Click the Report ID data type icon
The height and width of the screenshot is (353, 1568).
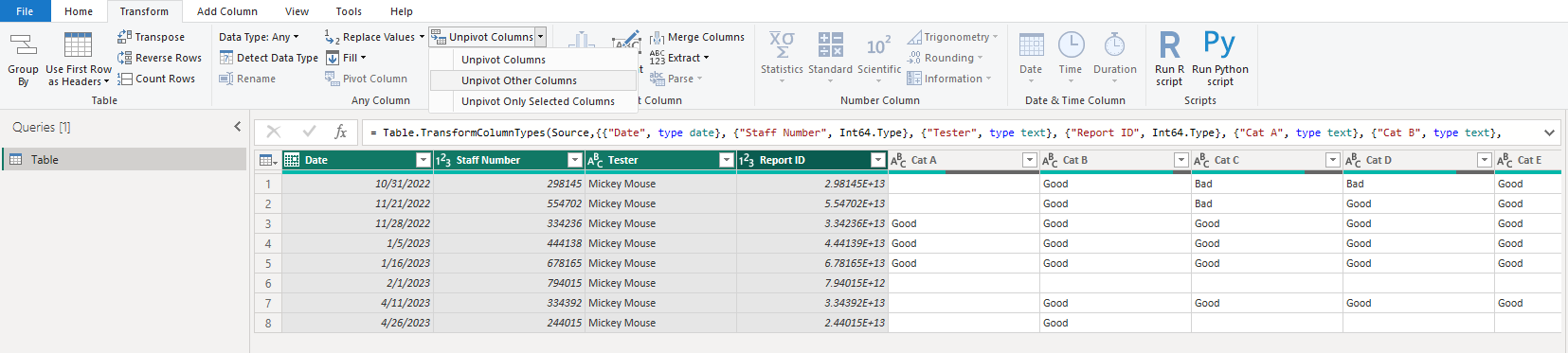[747, 160]
